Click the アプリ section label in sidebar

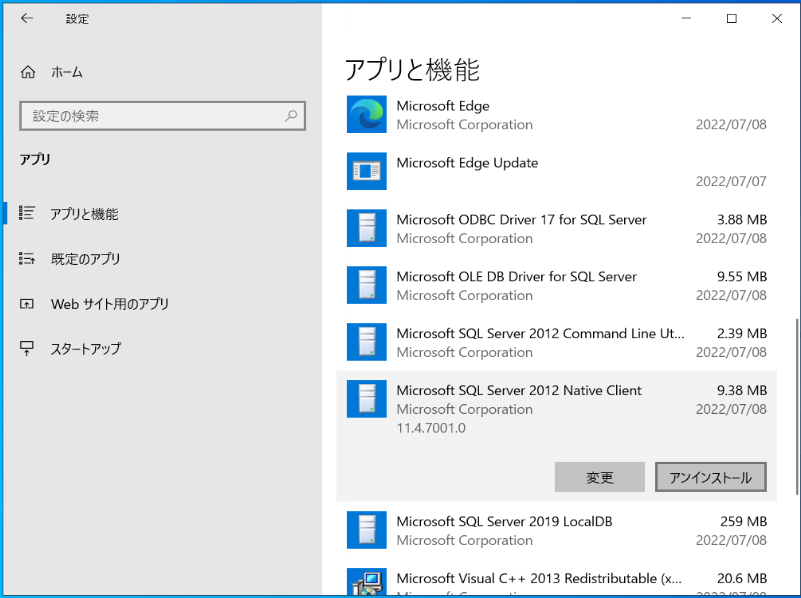(35, 159)
